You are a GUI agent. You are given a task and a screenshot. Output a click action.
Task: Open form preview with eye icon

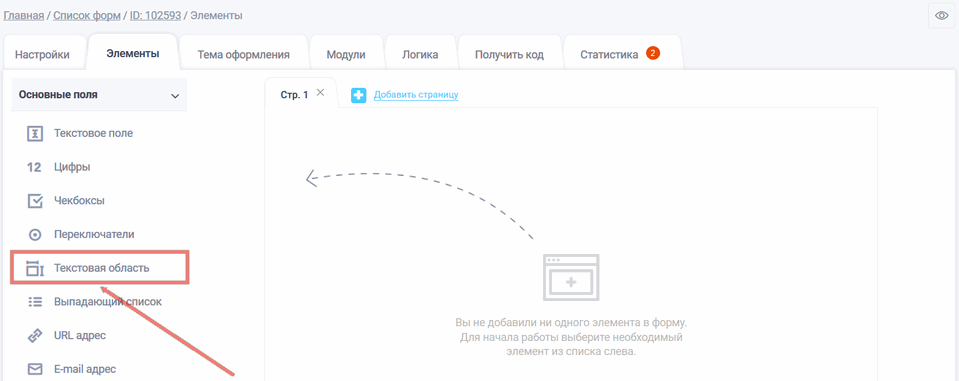coord(942,16)
